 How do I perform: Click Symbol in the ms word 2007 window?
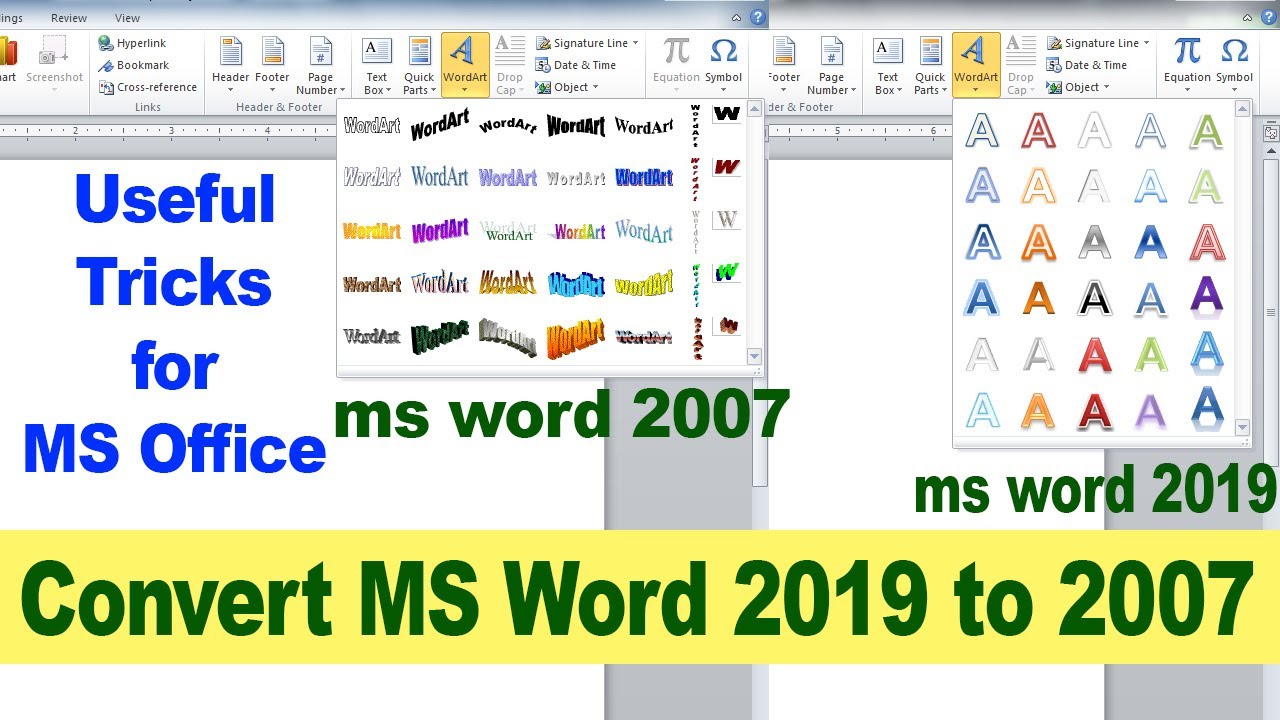pos(723,65)
